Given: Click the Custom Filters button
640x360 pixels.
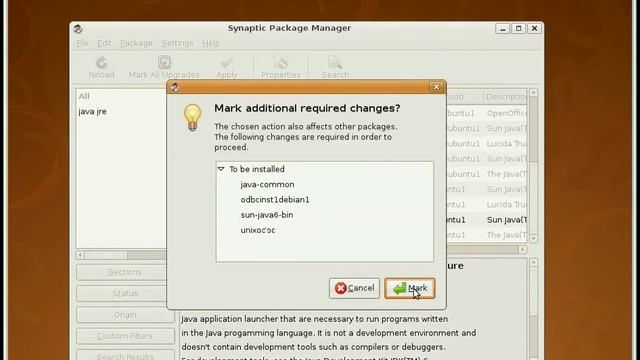Looking at the screenshot, I should pyautogui.click(x=125, y=336).
